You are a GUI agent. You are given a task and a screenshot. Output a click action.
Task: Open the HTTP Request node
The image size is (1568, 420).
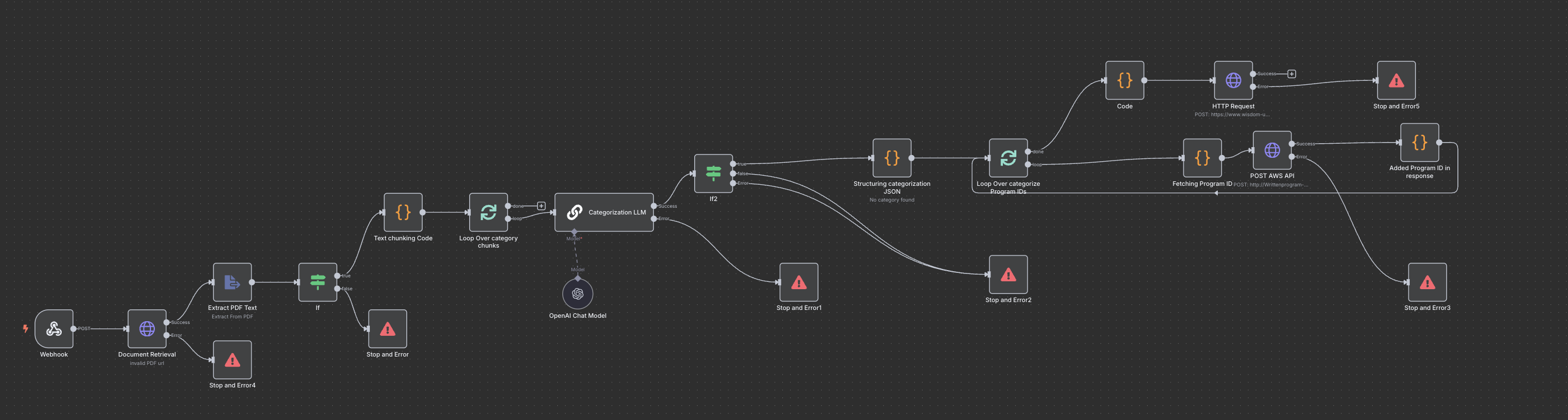[1233, 80]
